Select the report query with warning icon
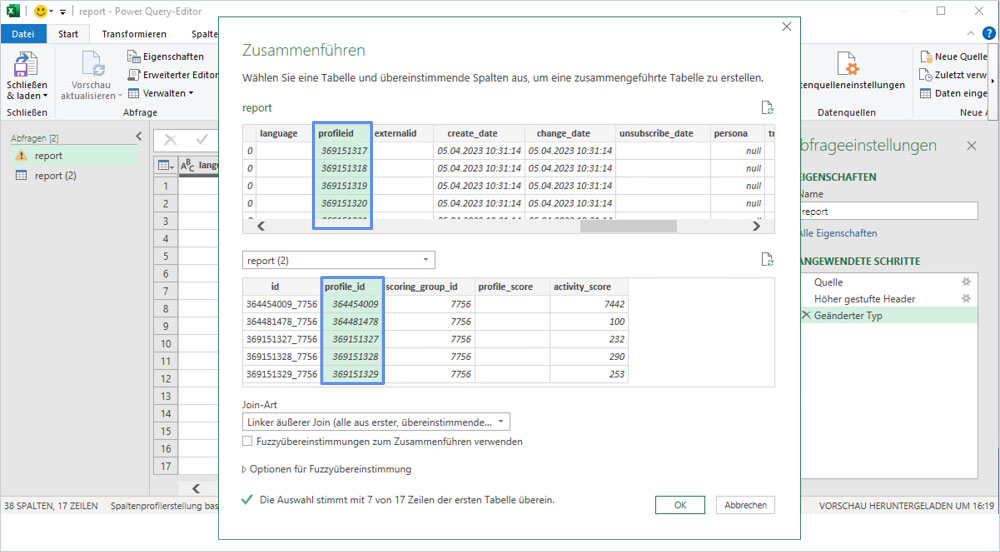Screen dimensions: 1000x552 tap(73, 156)
